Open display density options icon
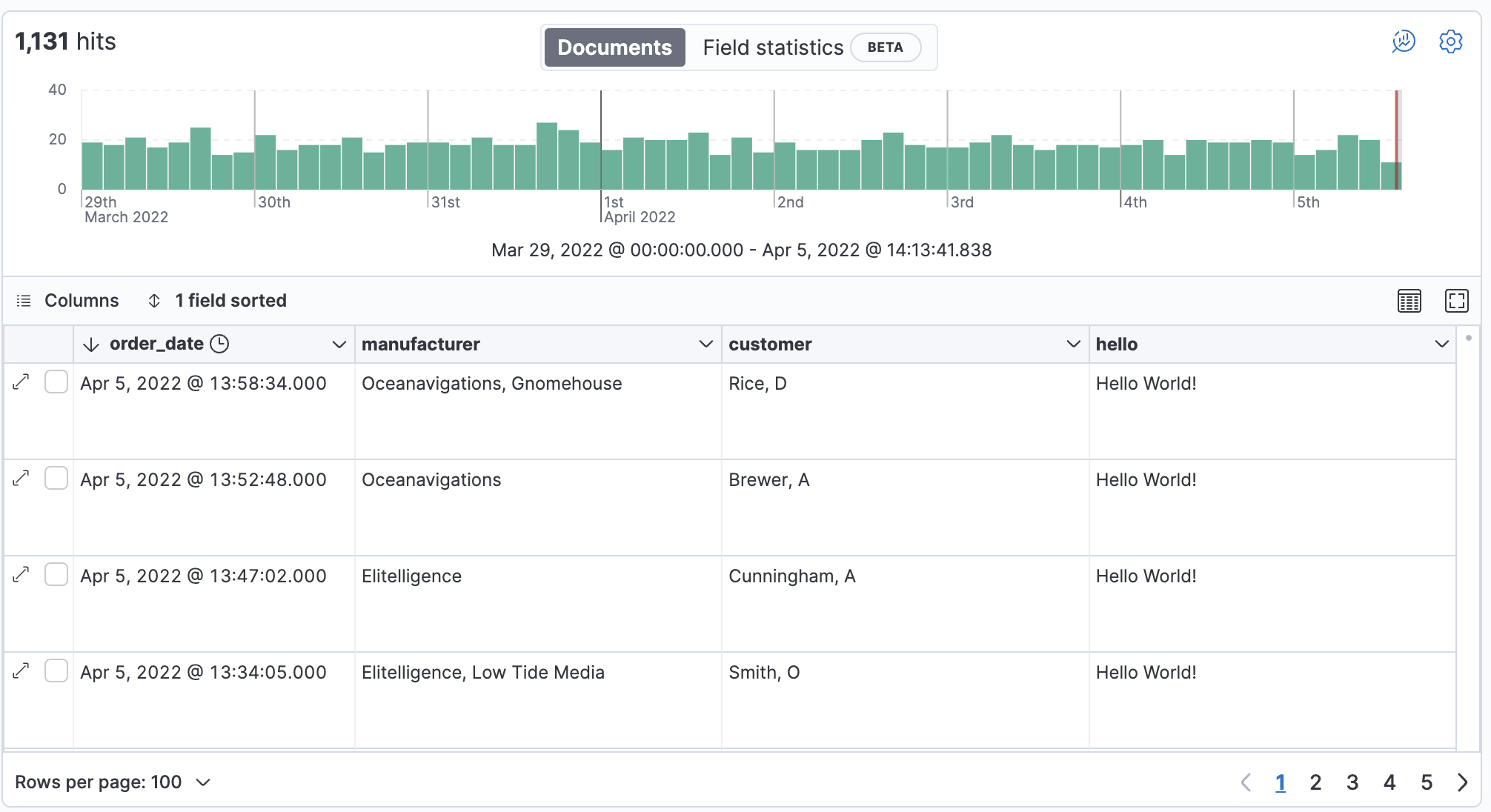This screenshot has width=1491, height=812. (1409, 301)
